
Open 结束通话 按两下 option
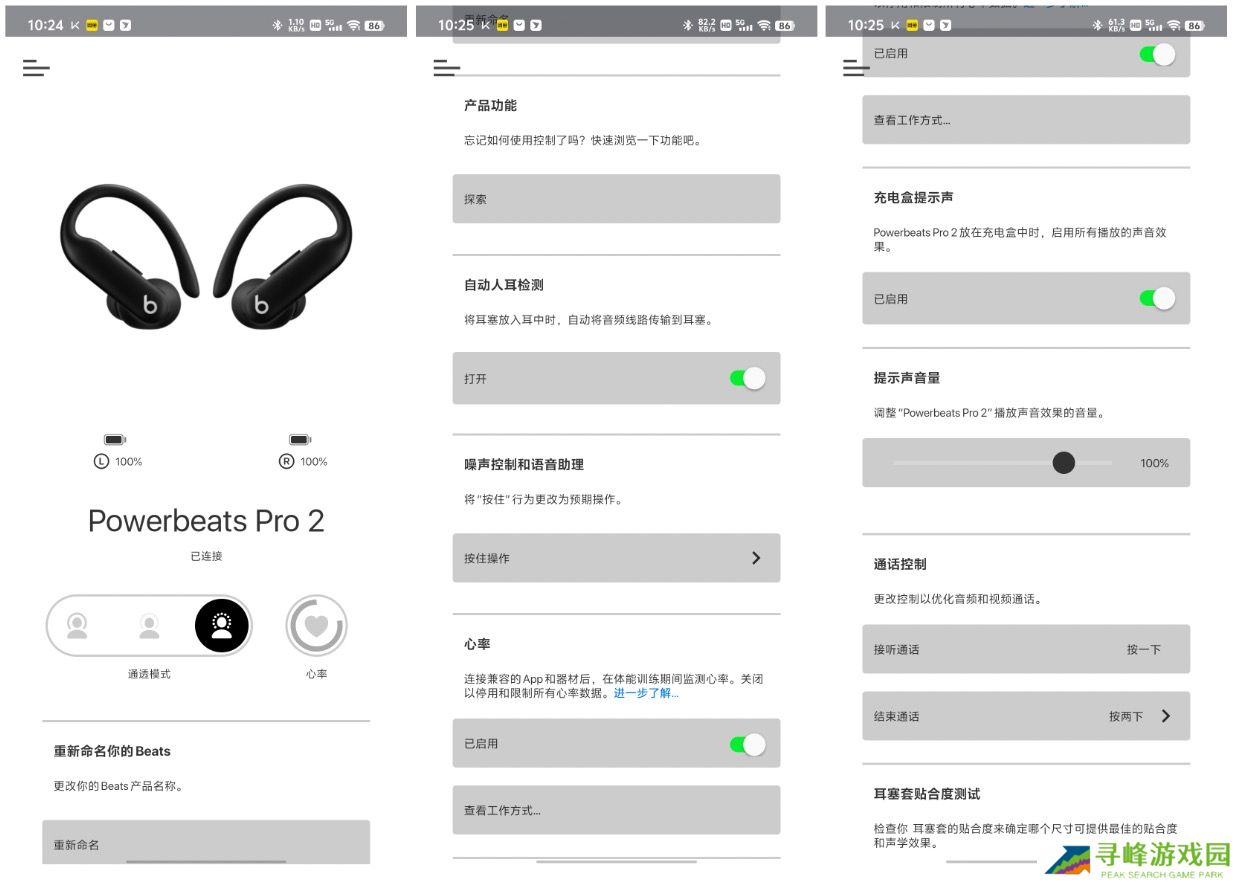(x=1026, y=716)
